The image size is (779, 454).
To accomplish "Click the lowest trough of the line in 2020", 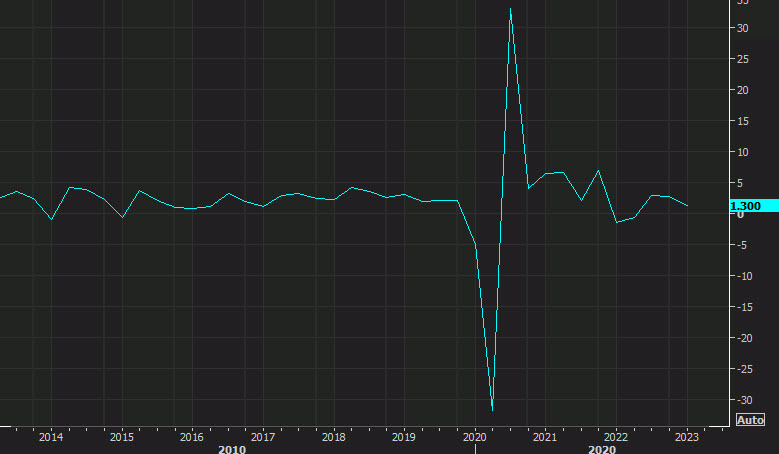I will coord(492,410).
